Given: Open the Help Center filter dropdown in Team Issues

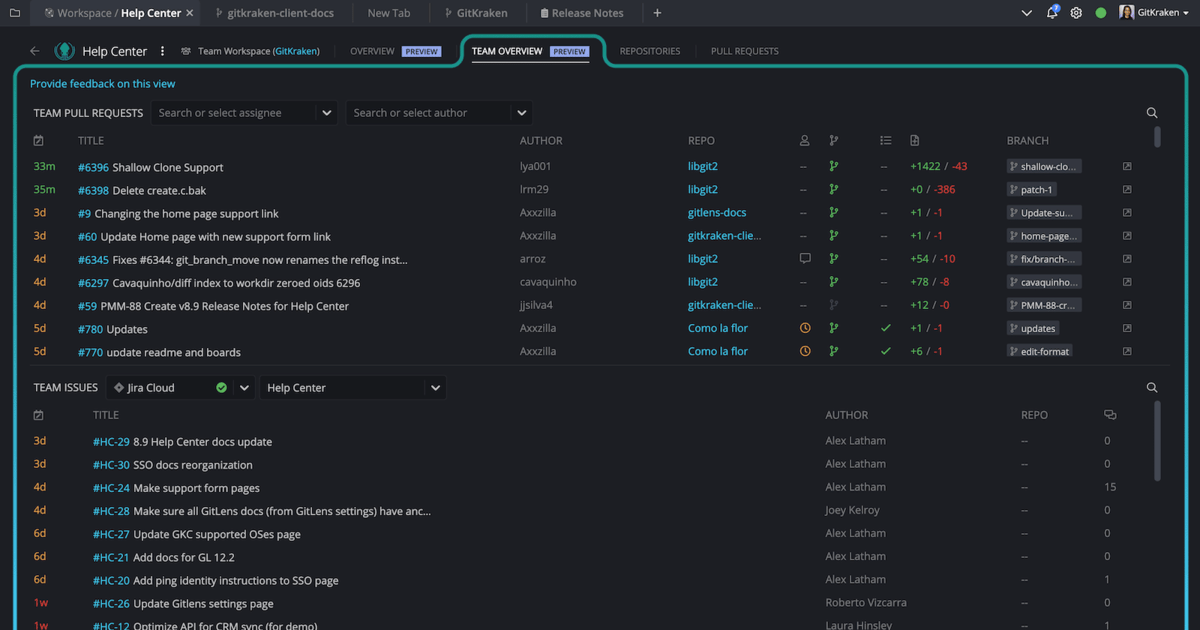Looking at the screenshot, I should coord(435,387).
